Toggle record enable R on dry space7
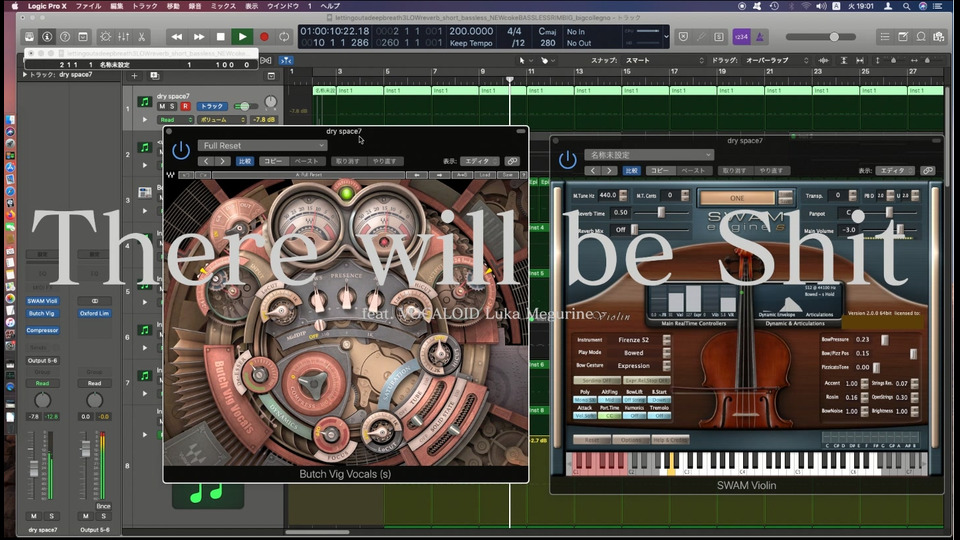The height and width of the screenshot is (540, 960). pos(185,107)
